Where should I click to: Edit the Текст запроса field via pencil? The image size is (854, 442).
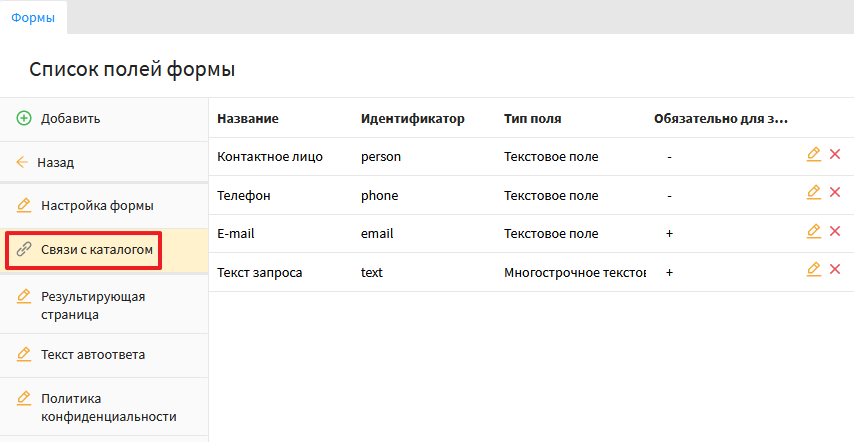(813, 269)
